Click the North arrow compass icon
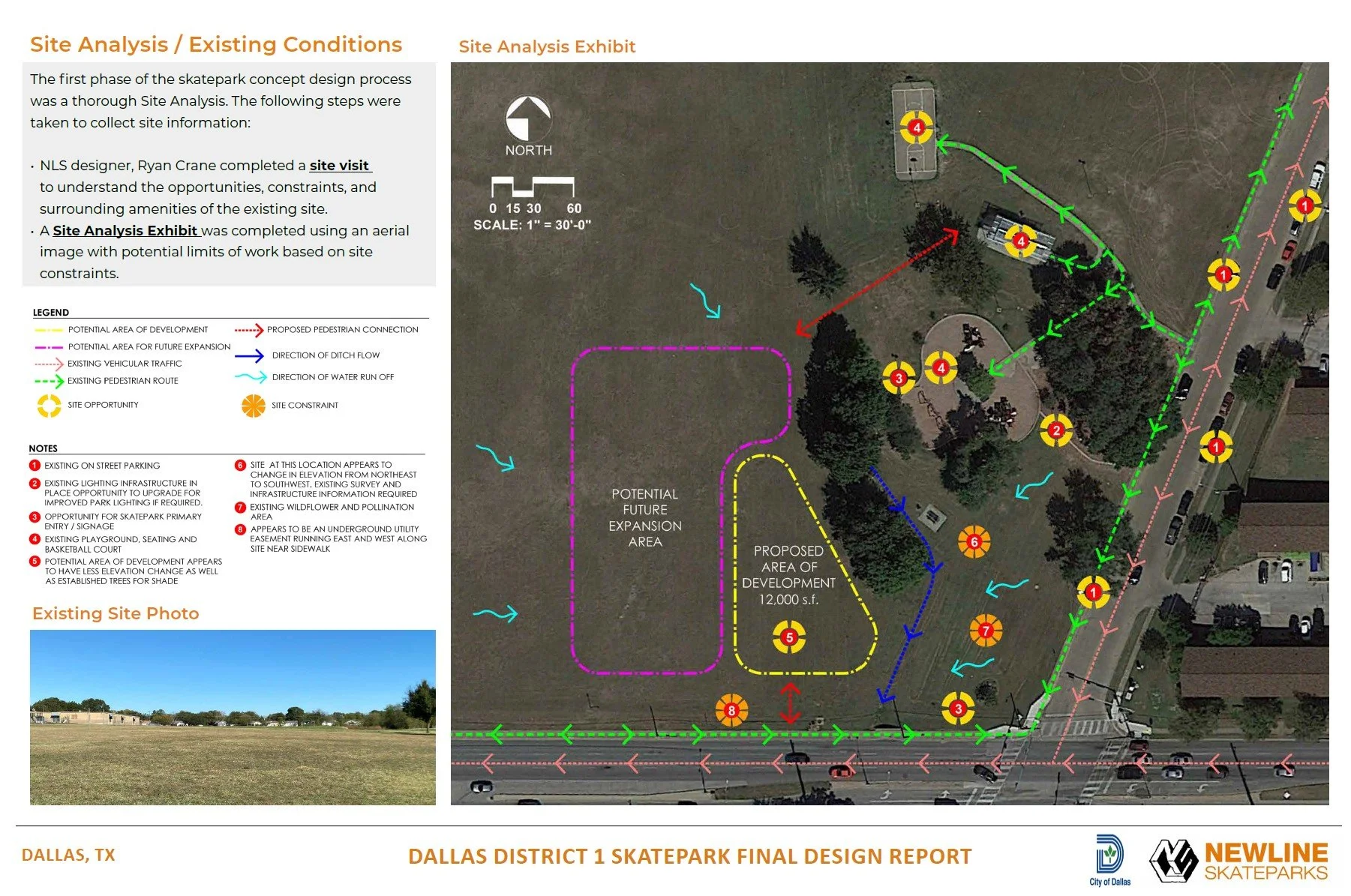This screenshot has height=896, width=1351. click(528, 118)
